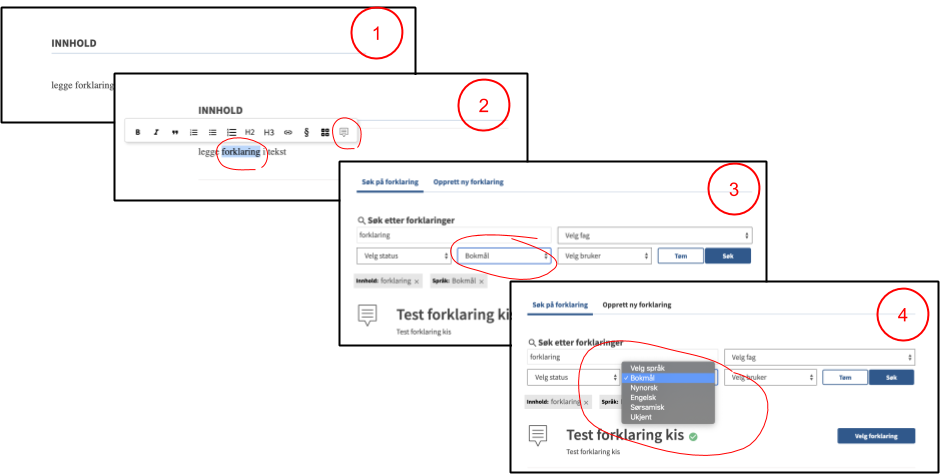Insert a block quote via toolbar
Viewport: 940px width, 476px height.
point(174,132)
